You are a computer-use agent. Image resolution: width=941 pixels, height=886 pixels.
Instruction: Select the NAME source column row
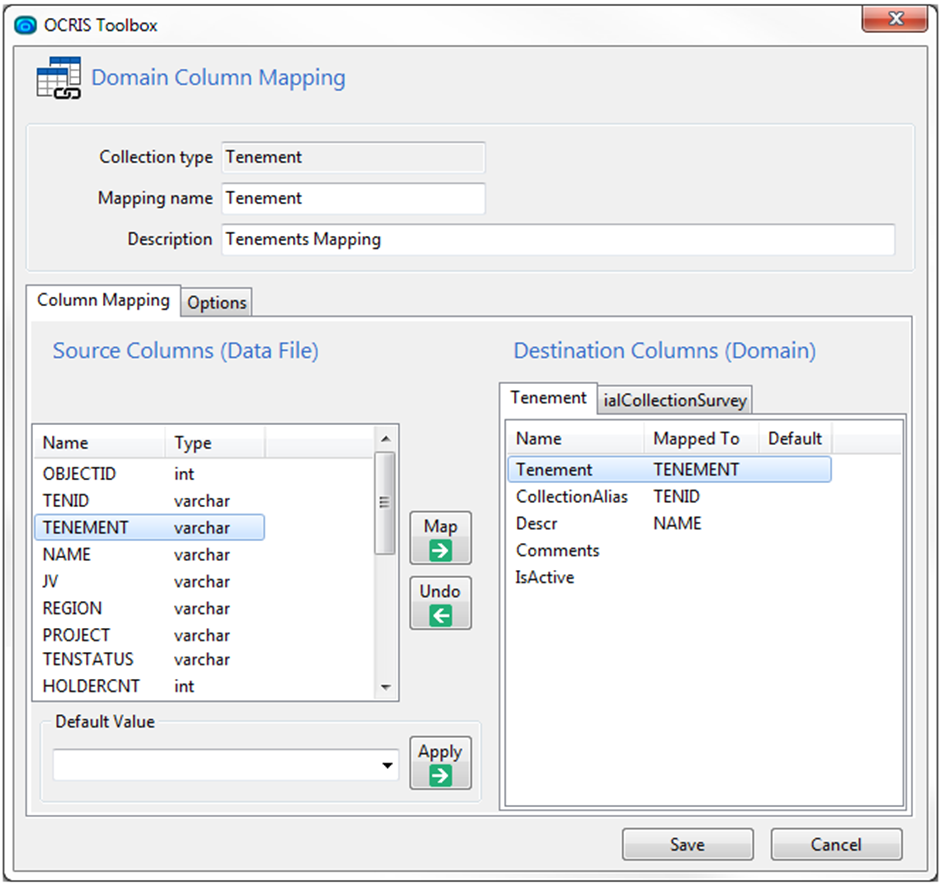pyautogui.click(x=149, y=555)
